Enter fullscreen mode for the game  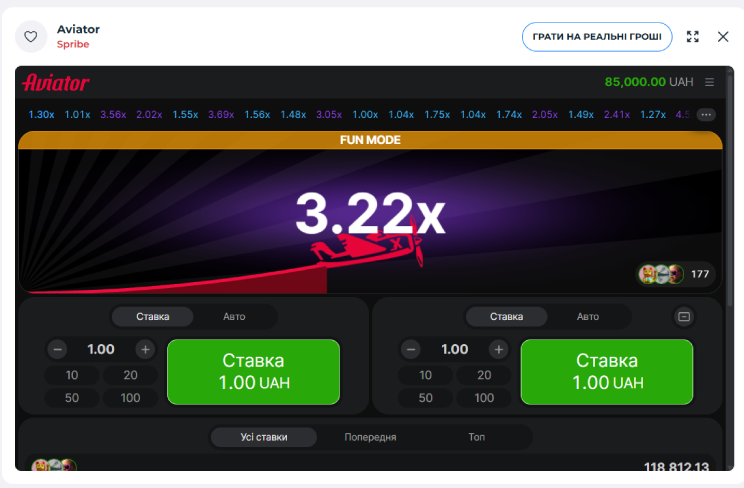(x=692, y=37)
